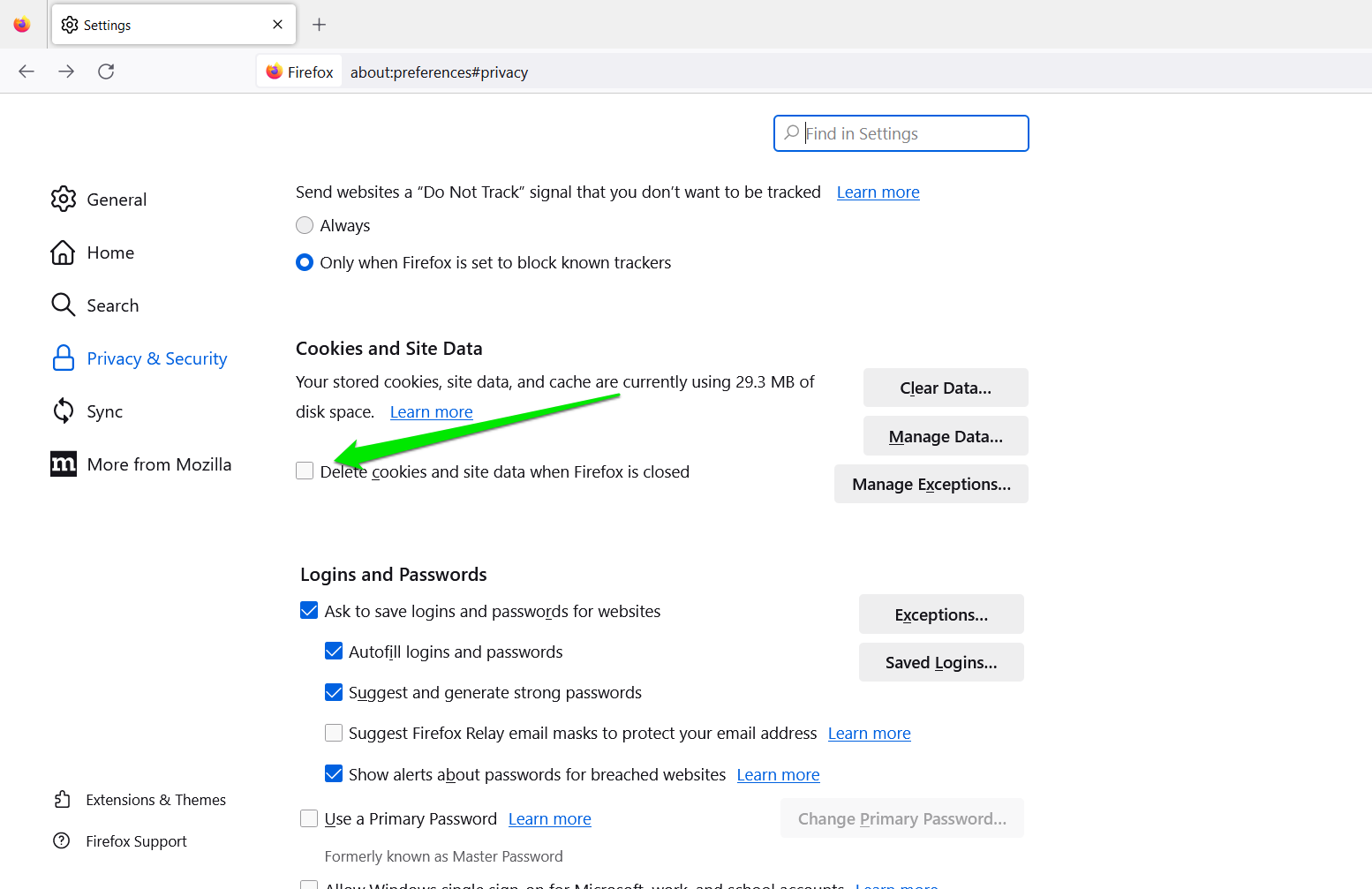Click the General gear icon in the sidebar
Image resolution: width=1372 pixels, height=889 pixels.
[64, 200]
